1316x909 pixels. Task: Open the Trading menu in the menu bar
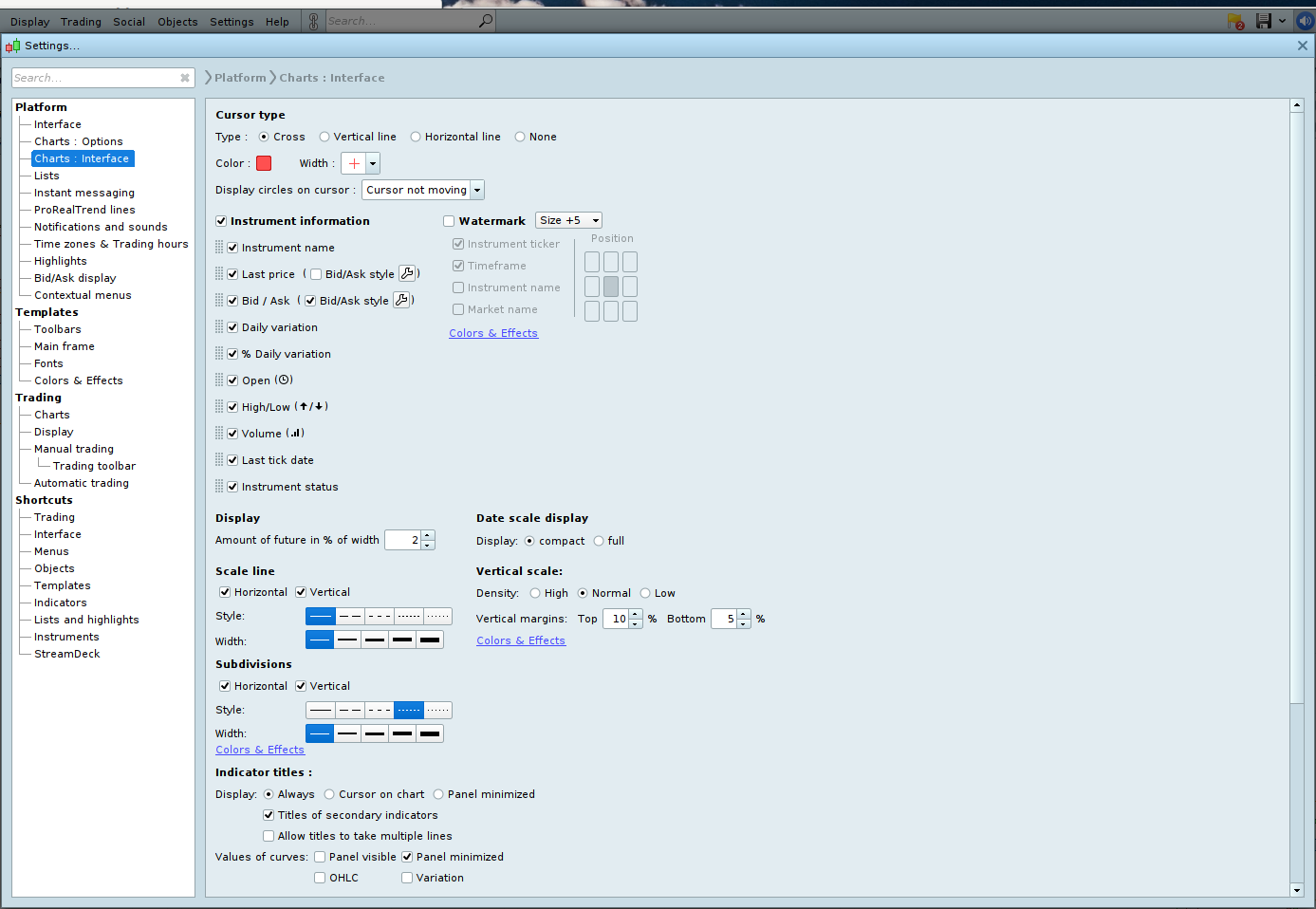click(x=81, y=22)
